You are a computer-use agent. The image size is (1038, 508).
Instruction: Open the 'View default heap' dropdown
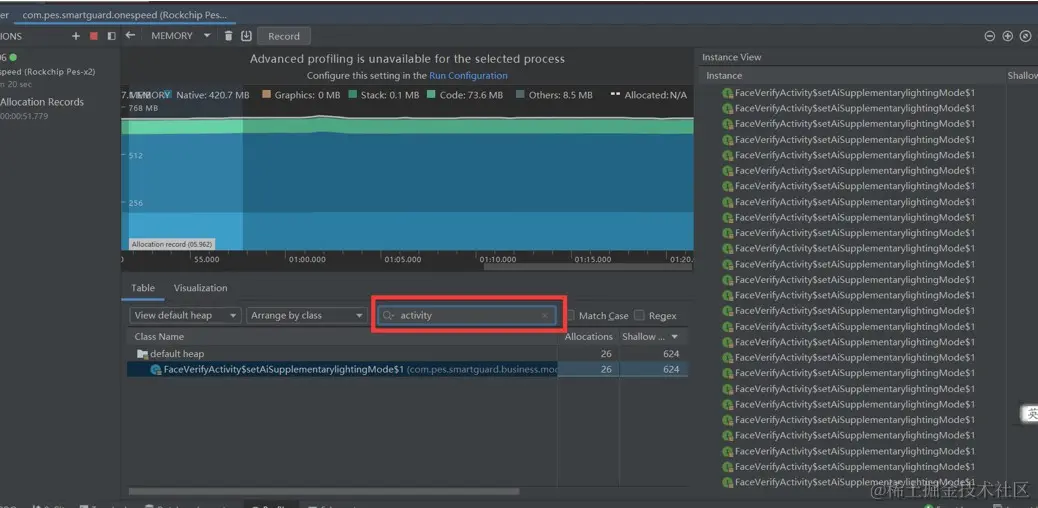[x=185, y=315]
